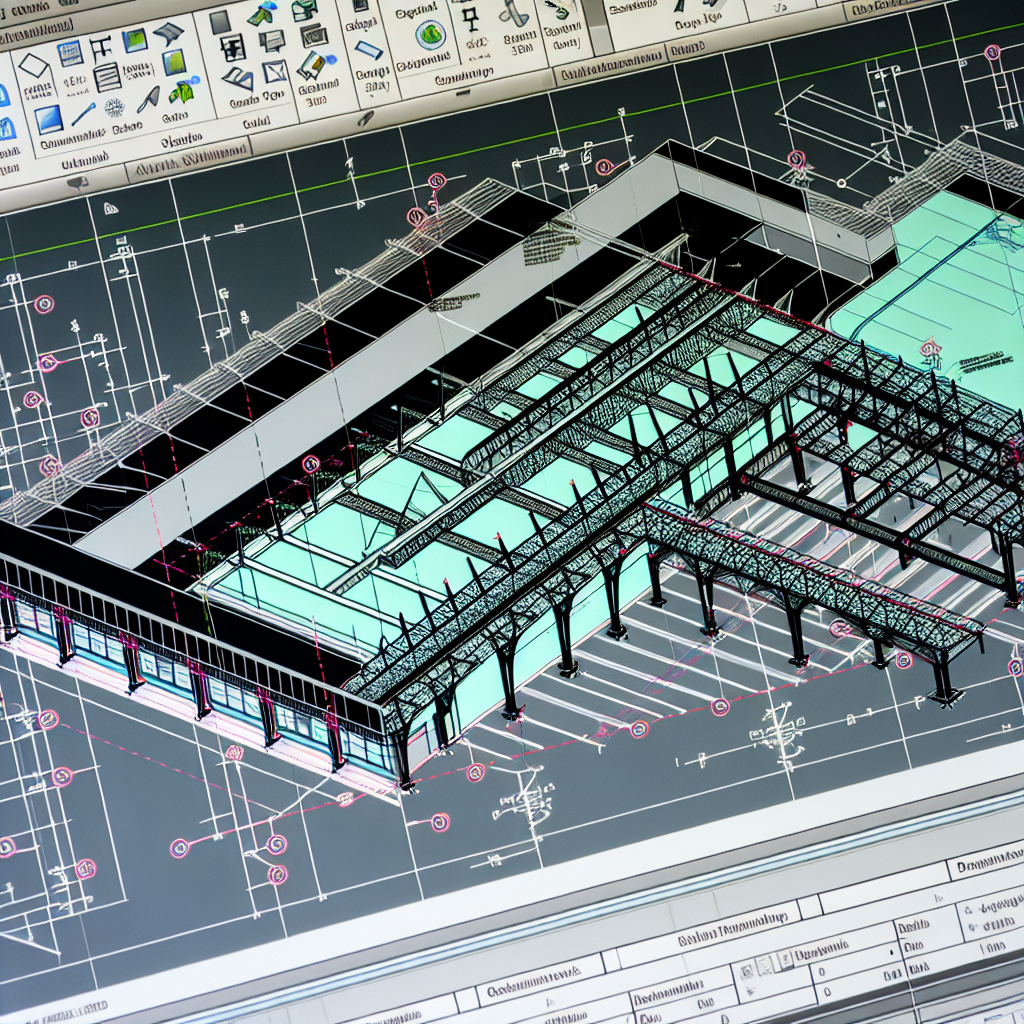Viewport: 1024px width, 1024px height.
Task: Click the lower blue arch icon at left edge
Action: tap(7, 129)
